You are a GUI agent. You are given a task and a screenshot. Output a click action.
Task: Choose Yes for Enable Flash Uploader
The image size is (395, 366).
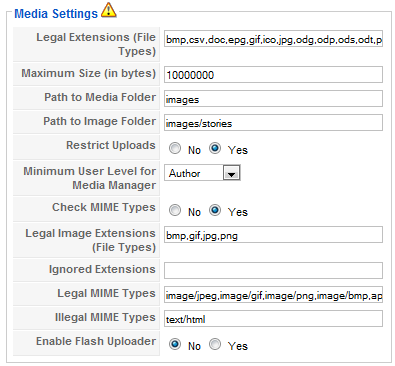tap(215, 344)
